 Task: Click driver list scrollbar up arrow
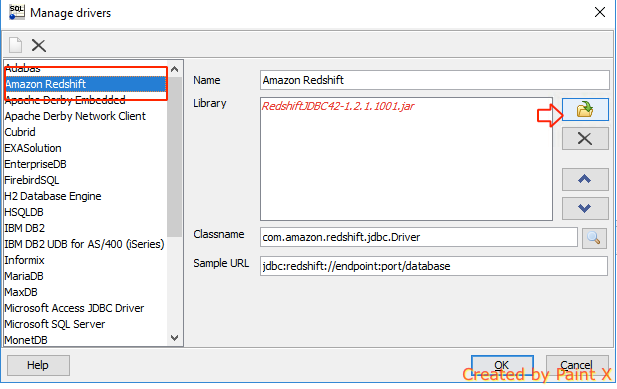click(x=175, y=69)
